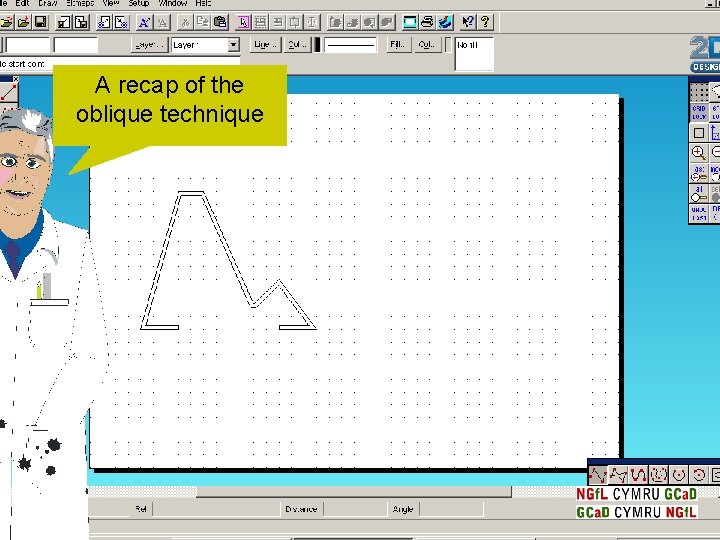This screenshot has height=540, width=720.
Task: Click the Layer... button
Action: pos(150,45)
